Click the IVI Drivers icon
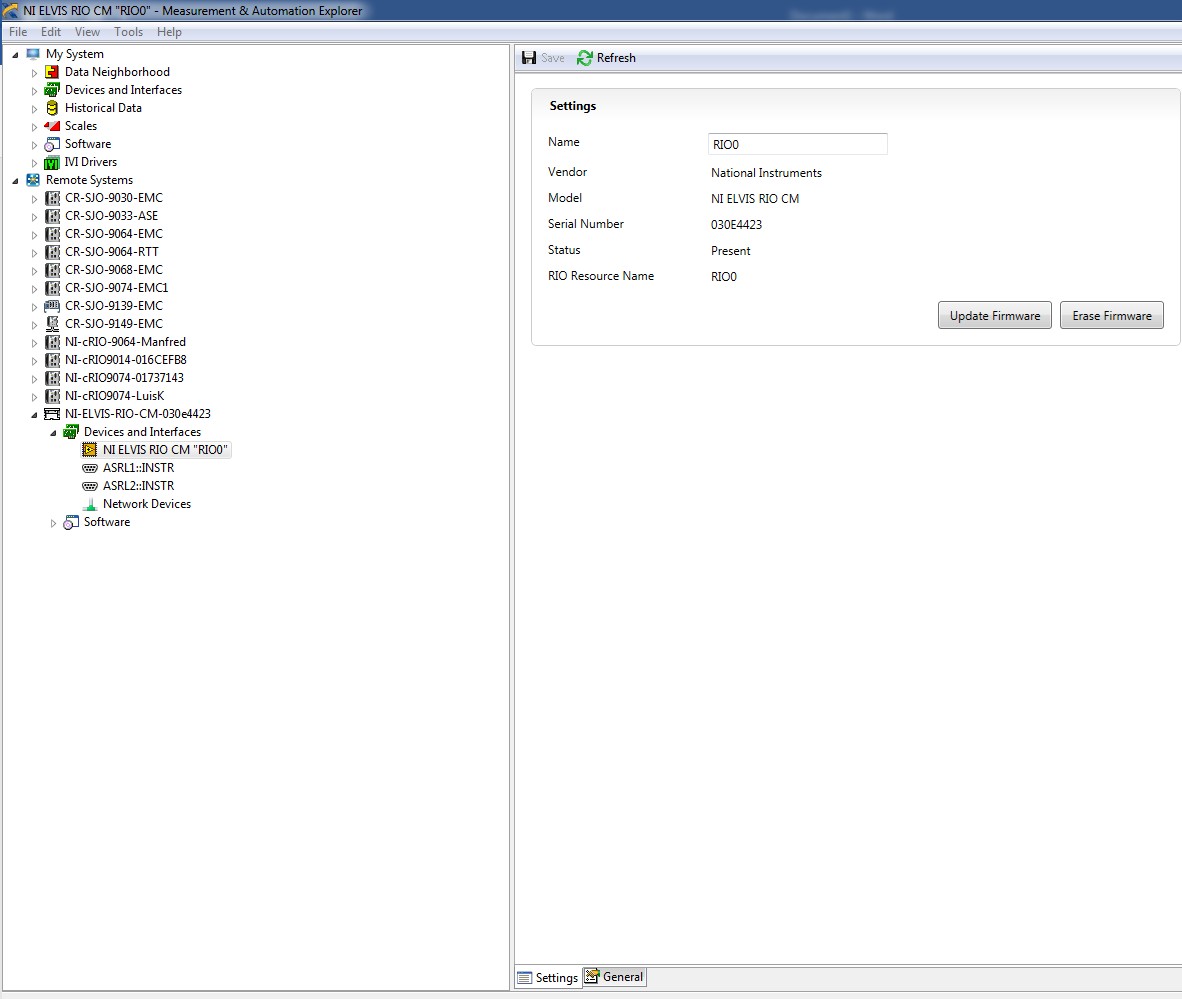The image size is (1182, 999). (52, 162)
